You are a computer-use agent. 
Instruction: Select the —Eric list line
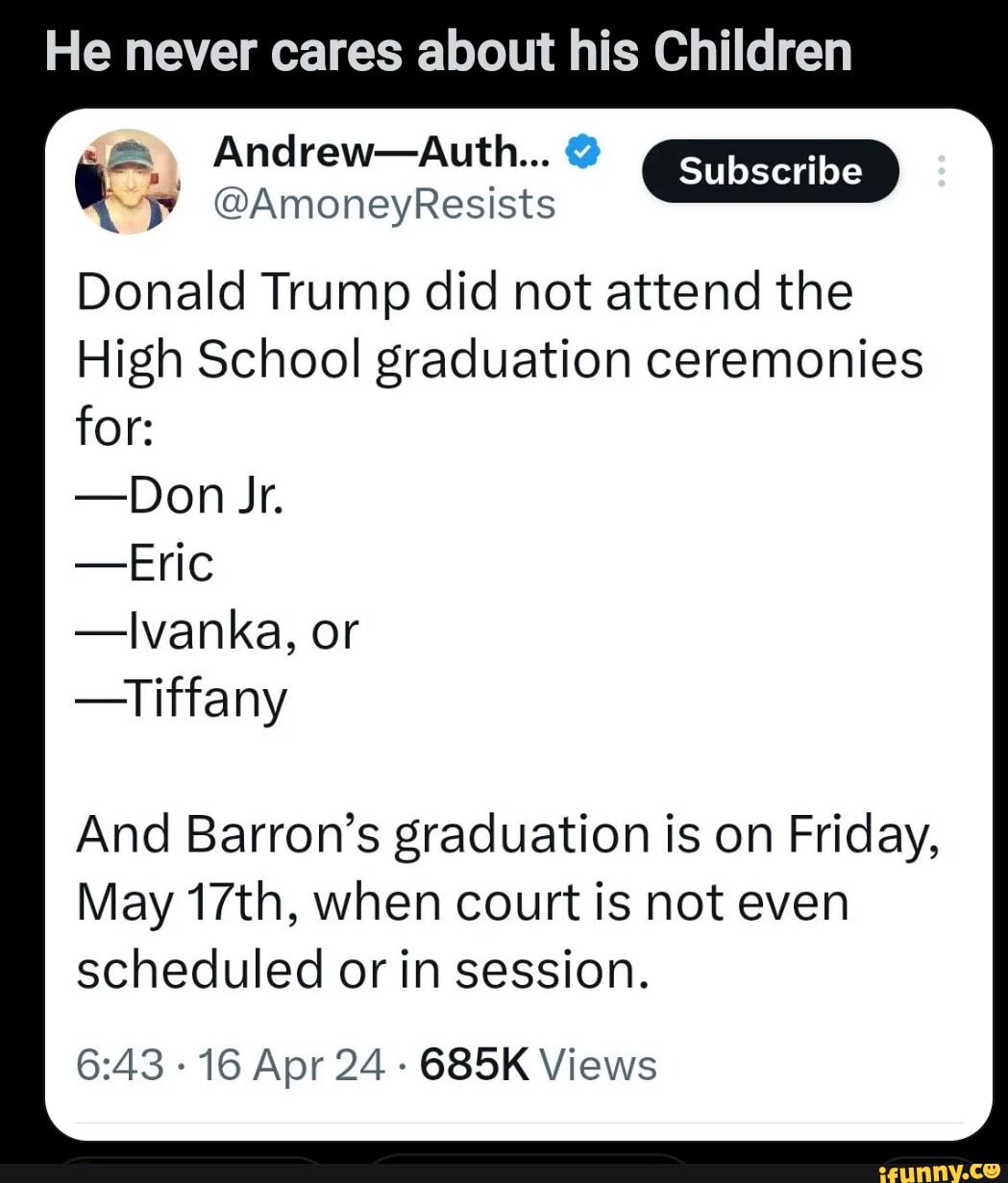tap(145, 563)
